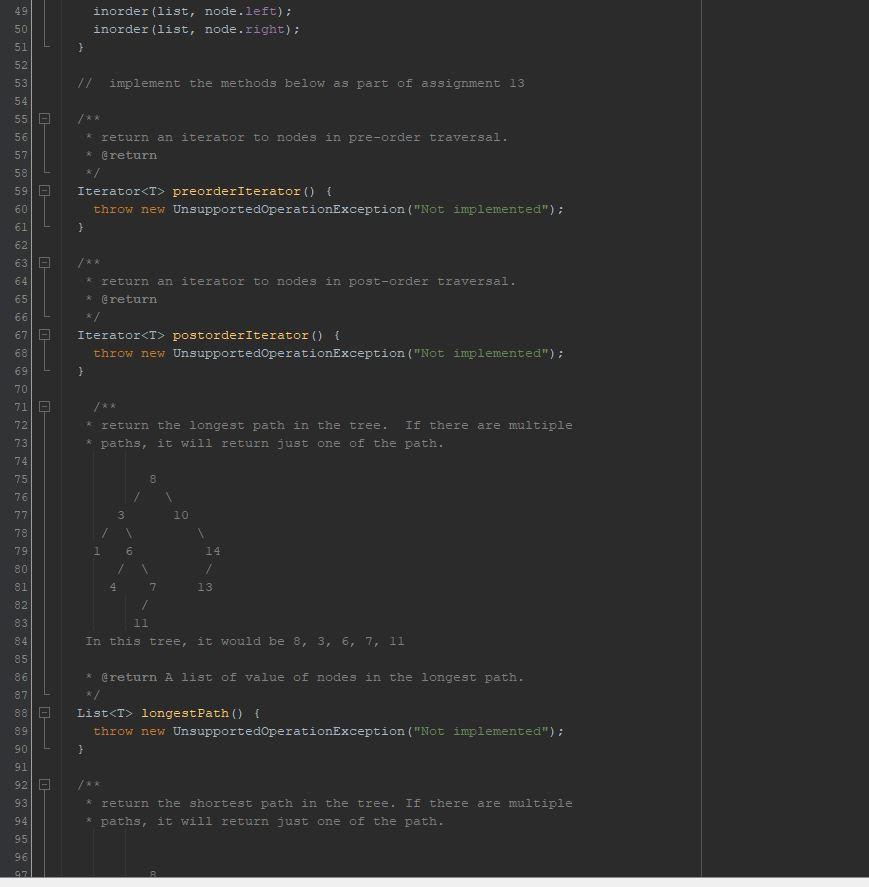Viewport: 869px width, 887px height.
Task: Place cursor on the preorderIterator method name
Action: (x=236, y=191)
